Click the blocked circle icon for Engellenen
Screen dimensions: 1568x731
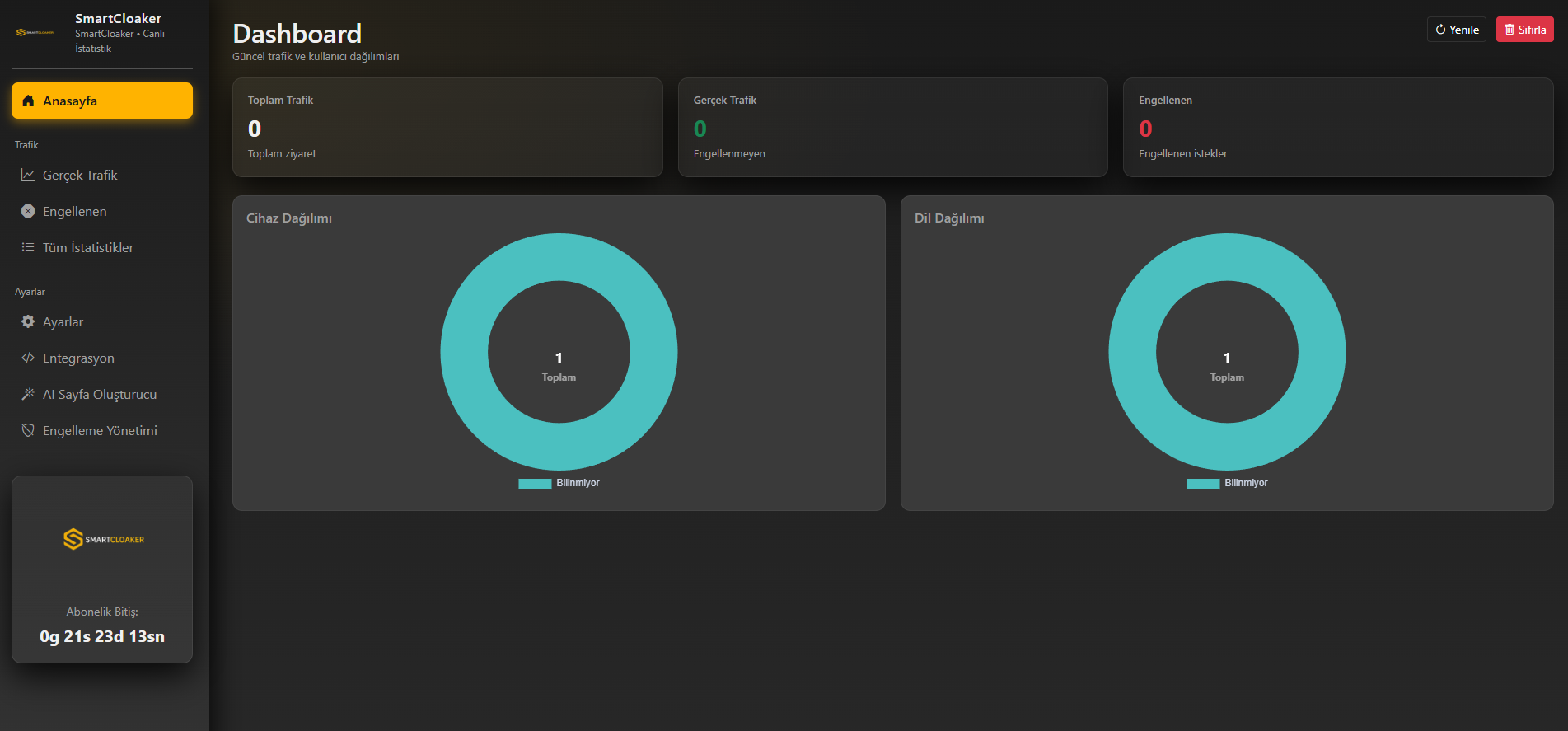(28, 212)
